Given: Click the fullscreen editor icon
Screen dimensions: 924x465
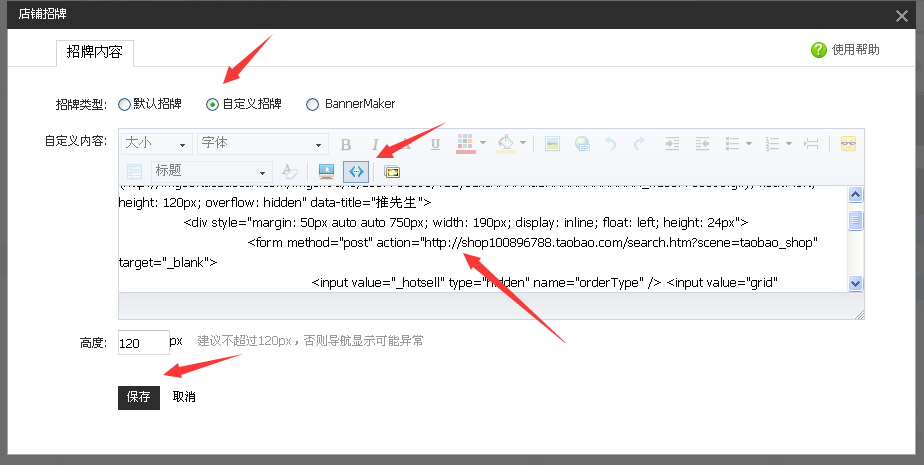Looking at the screenshot, I should 392,171.
